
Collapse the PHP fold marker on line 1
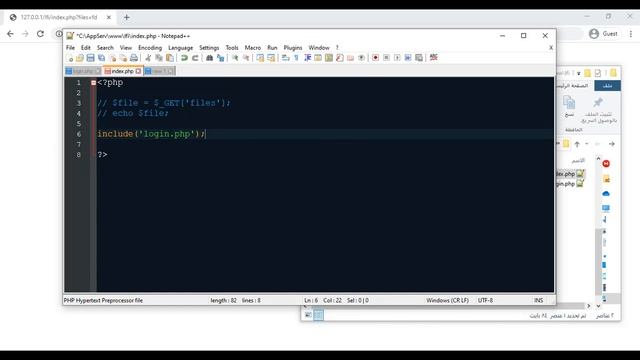point(93,82)
